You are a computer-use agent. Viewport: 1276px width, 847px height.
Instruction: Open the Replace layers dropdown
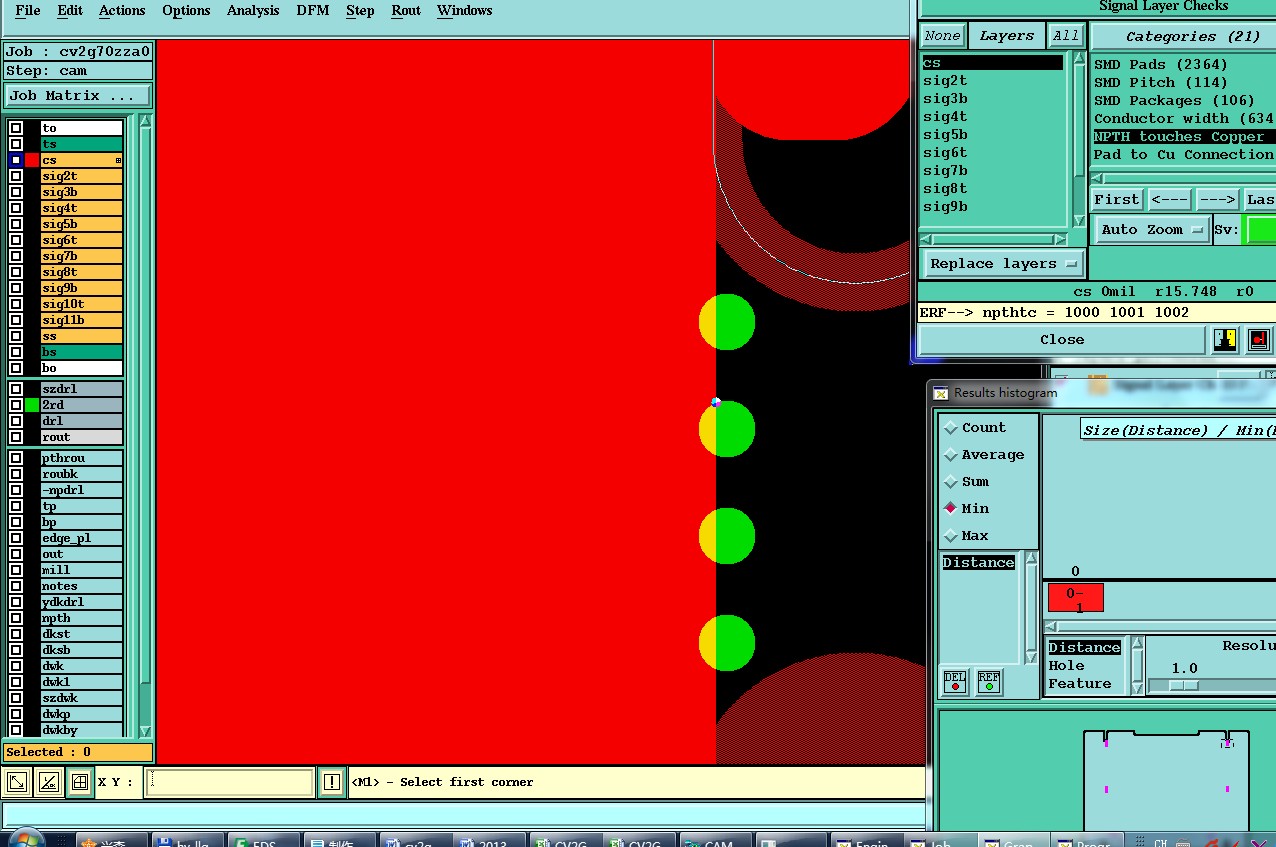[x=1003, y=264]
